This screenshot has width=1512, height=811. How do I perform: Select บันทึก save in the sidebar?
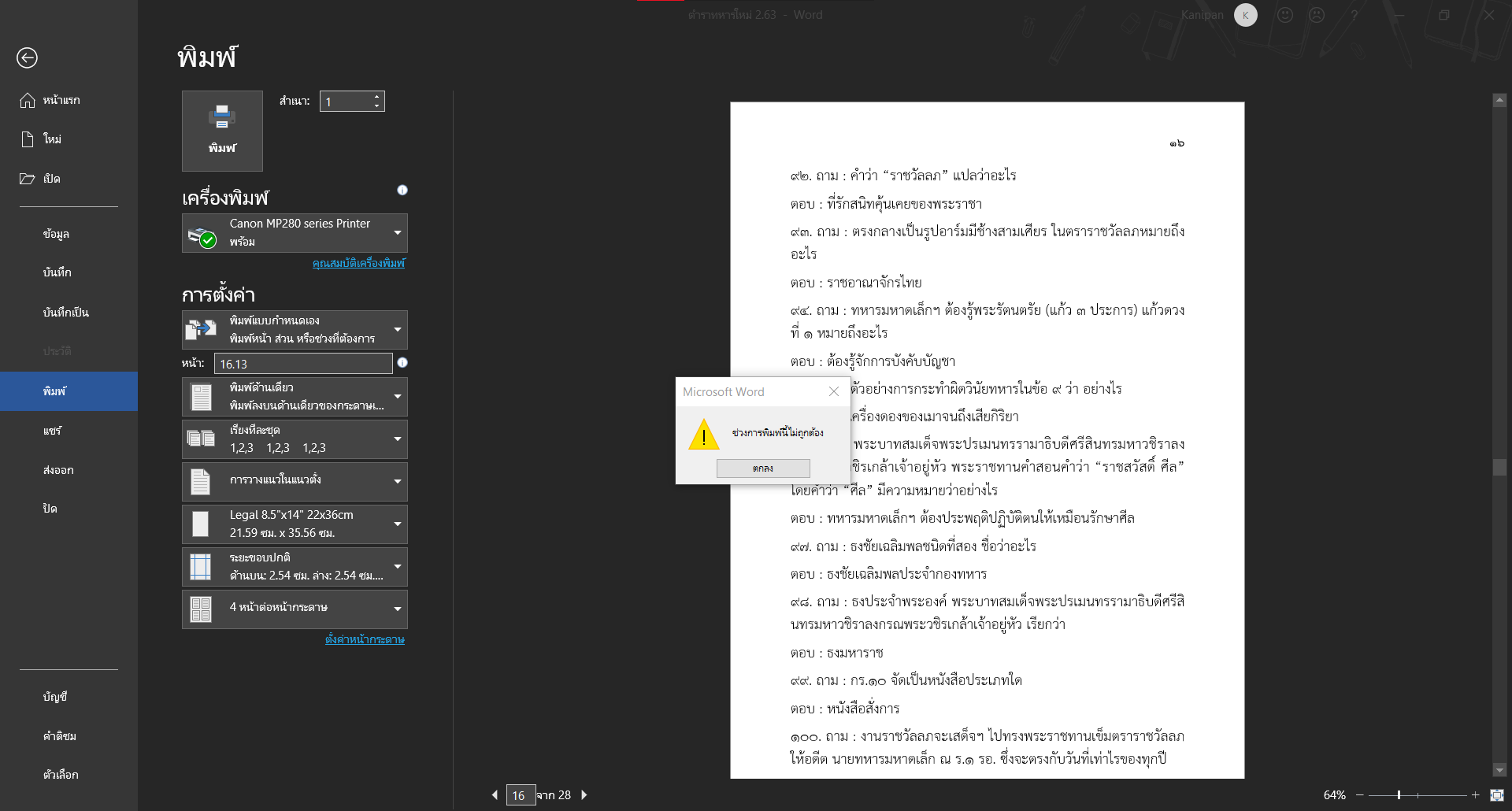click(69, 272)
